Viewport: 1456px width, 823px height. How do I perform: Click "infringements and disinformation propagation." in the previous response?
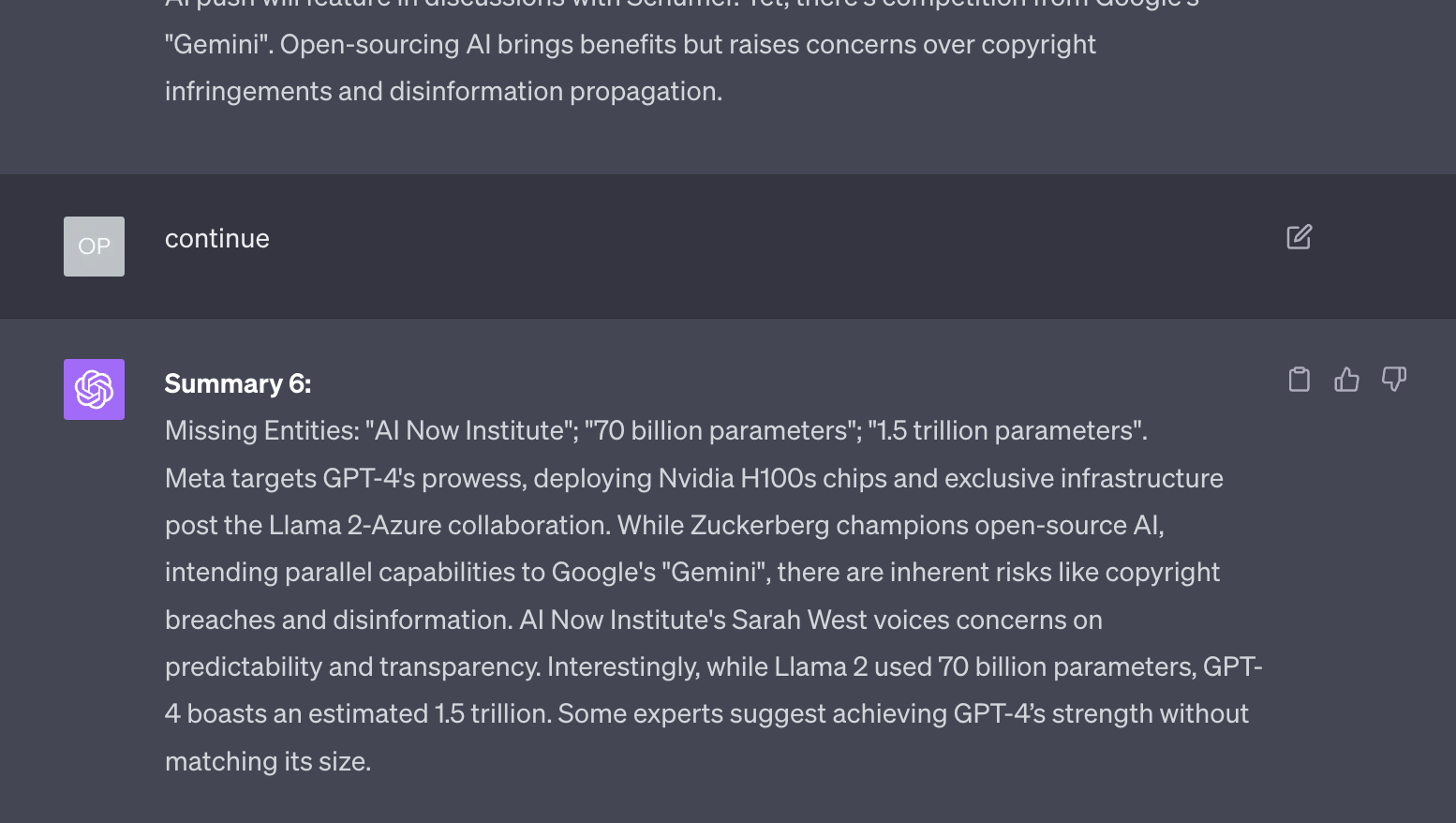pos(444,91)
